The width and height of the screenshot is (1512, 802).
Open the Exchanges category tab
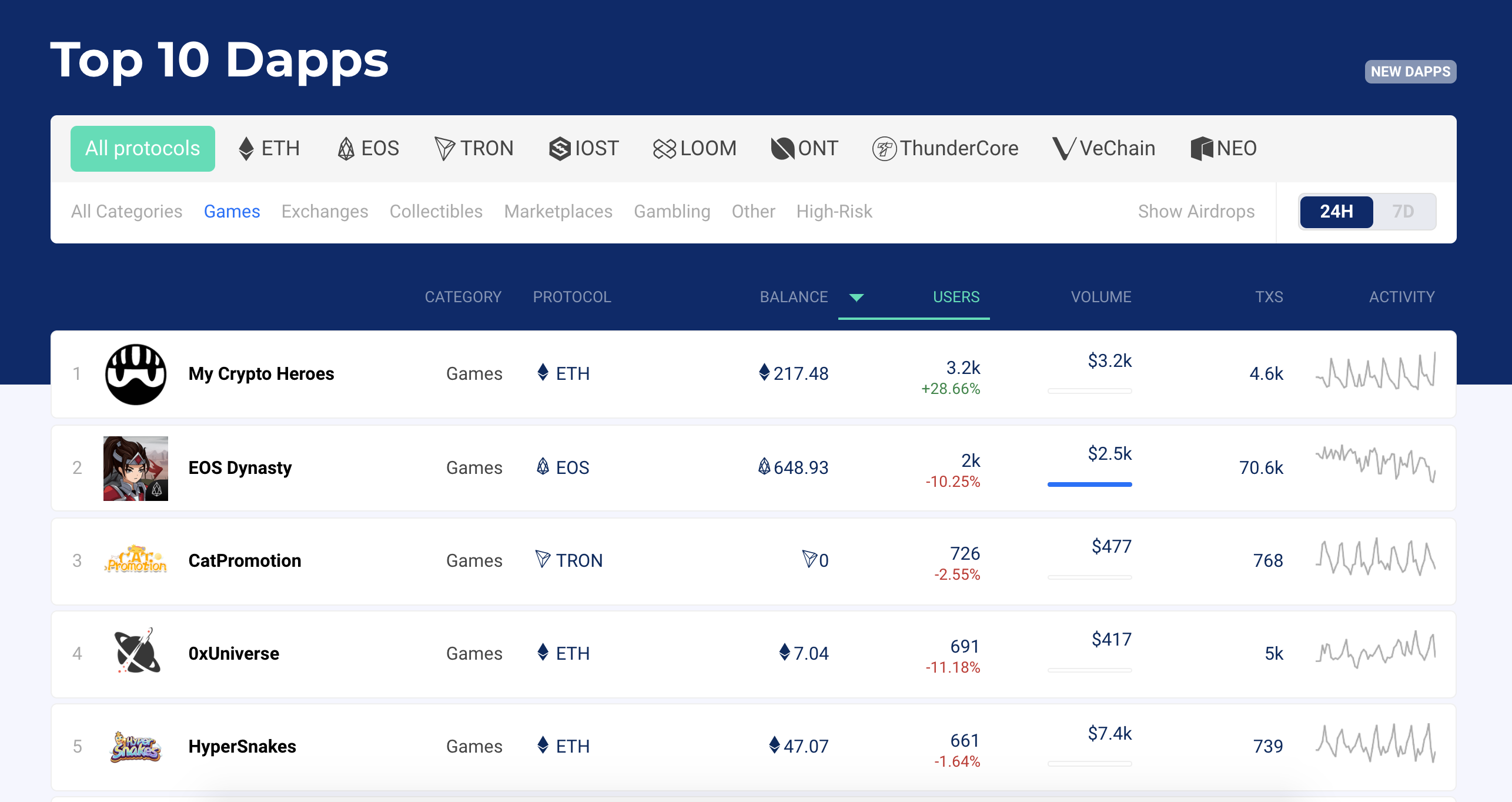coord(325,212)
